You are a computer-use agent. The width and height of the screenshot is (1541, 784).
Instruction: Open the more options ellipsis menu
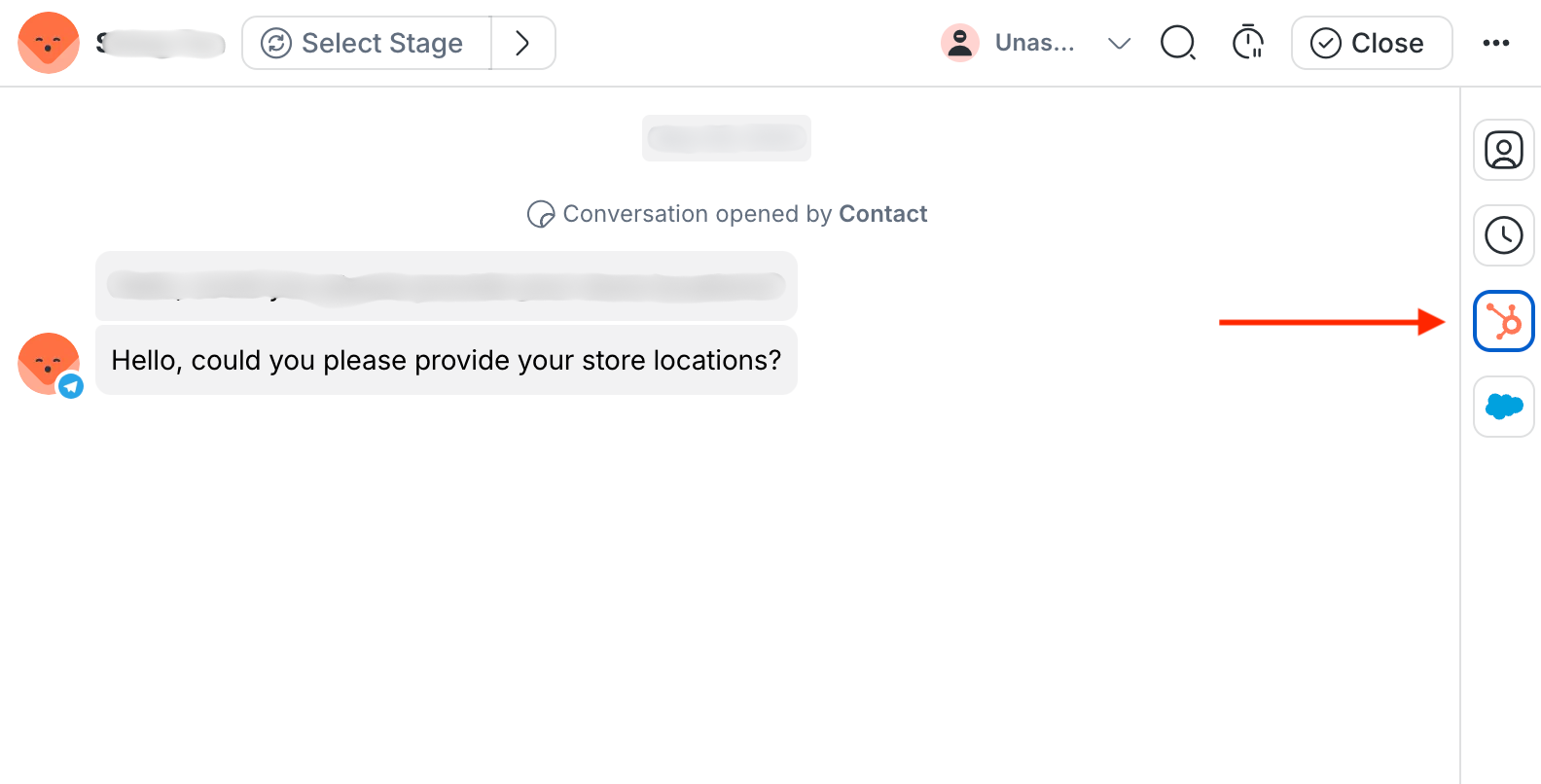(1495, 43)
